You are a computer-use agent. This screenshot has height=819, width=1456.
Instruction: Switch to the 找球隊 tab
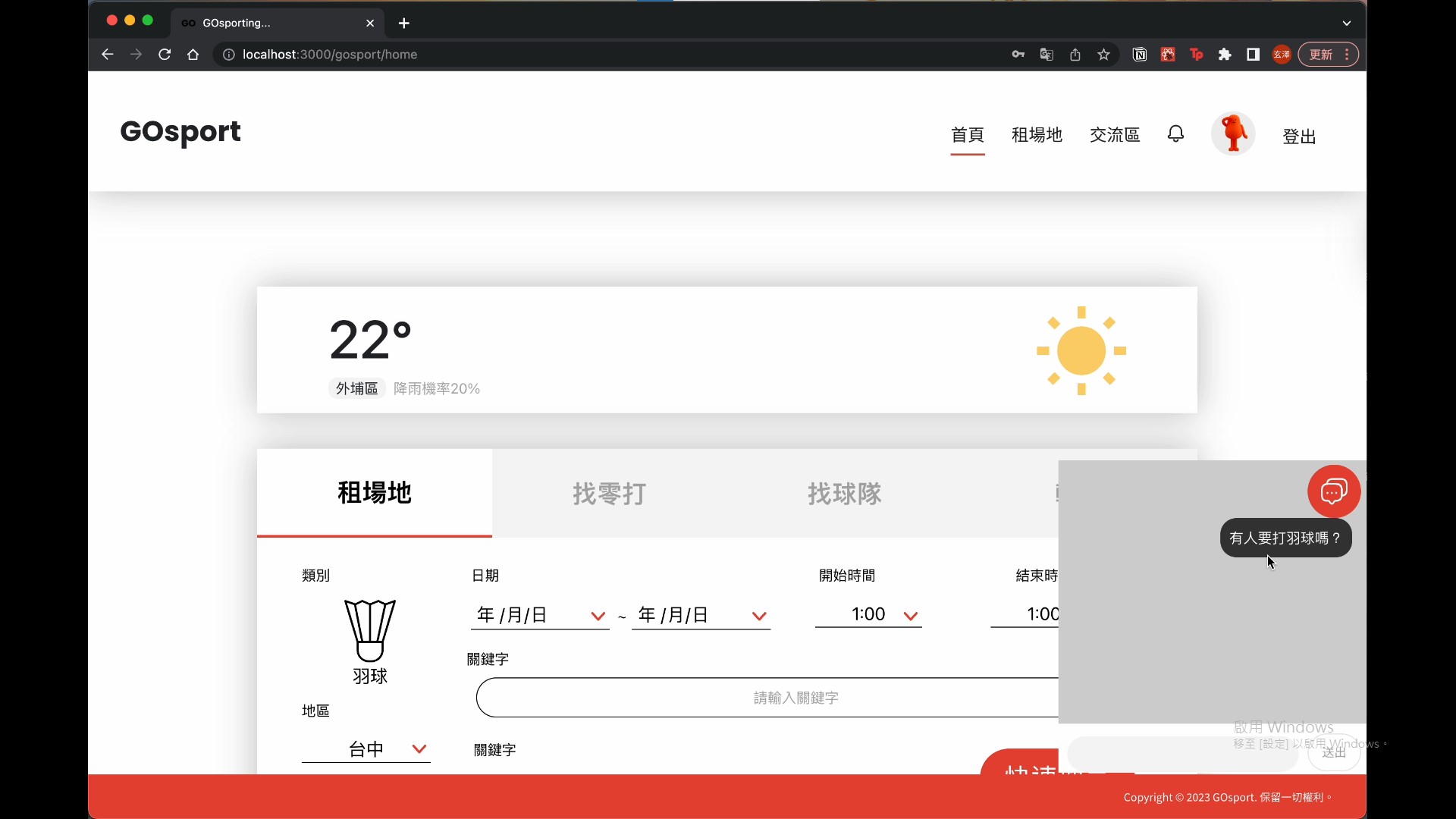pos(844,494)
